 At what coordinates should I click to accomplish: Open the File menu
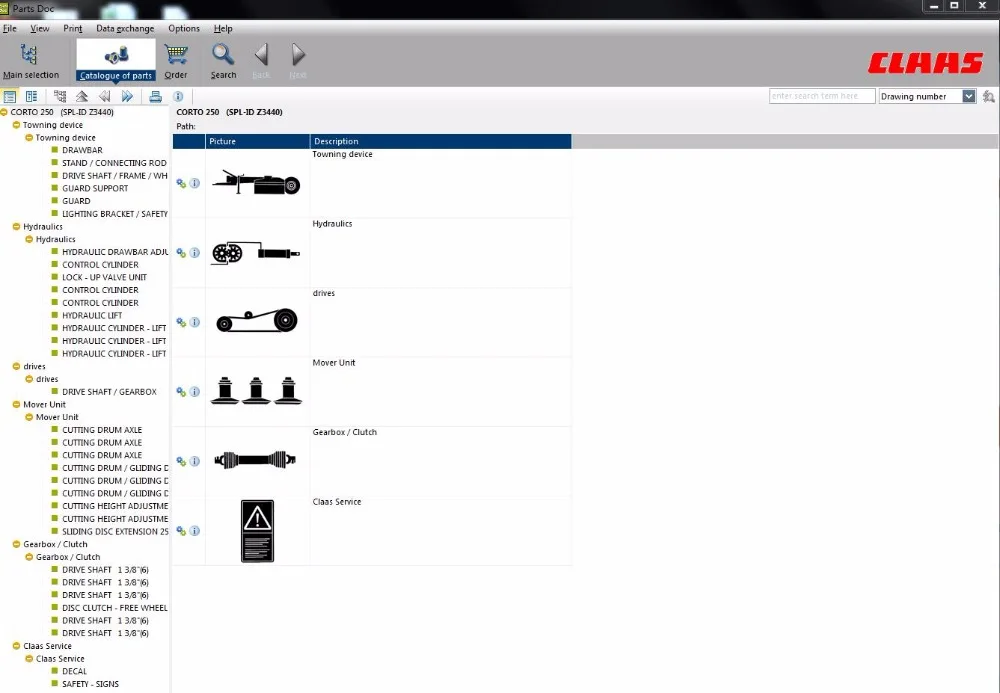[x=10, y=28]
